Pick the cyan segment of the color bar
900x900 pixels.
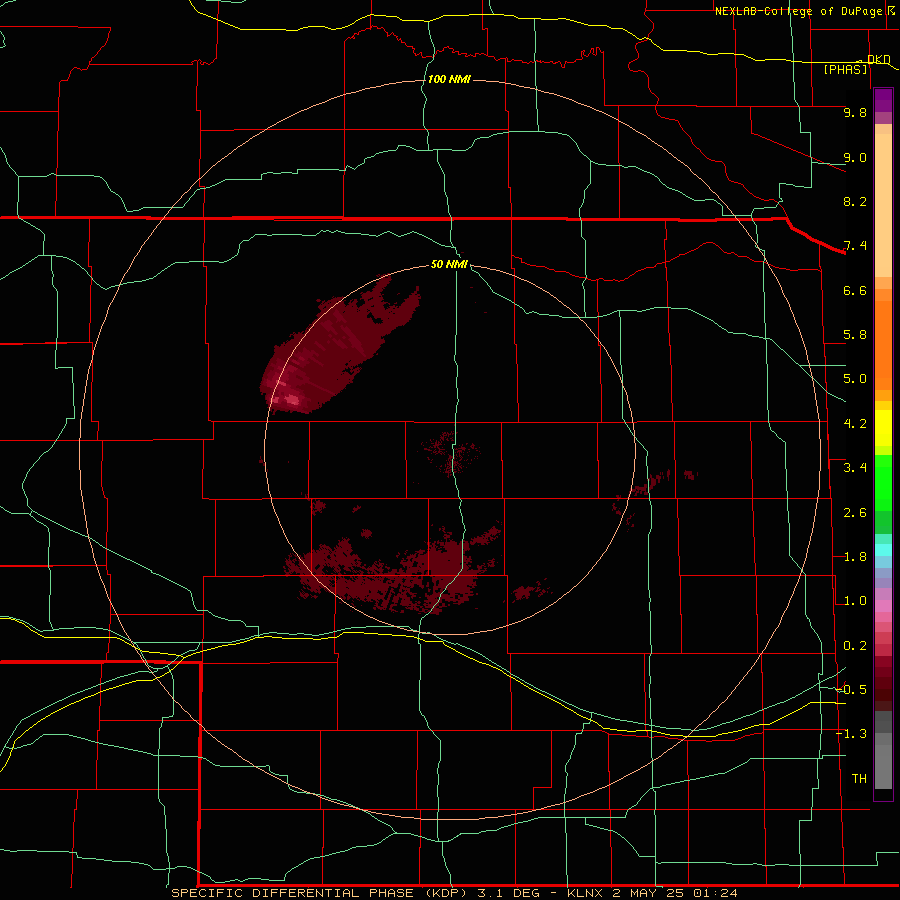(x=883, y=550)
